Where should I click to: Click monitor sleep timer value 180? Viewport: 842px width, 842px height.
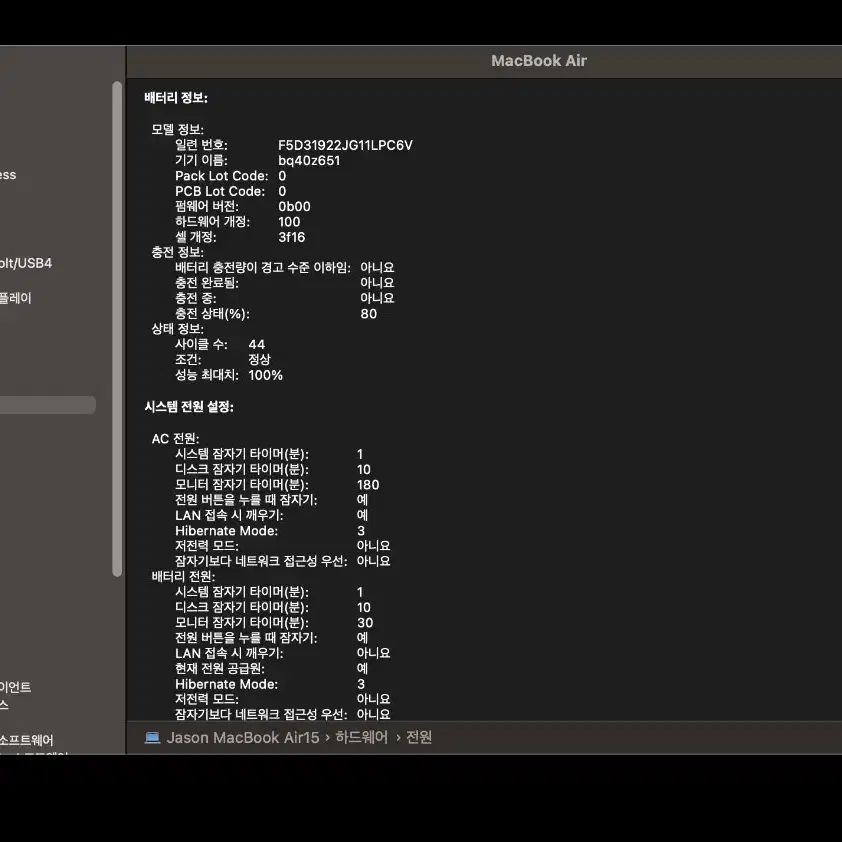(x=368, y=485)
